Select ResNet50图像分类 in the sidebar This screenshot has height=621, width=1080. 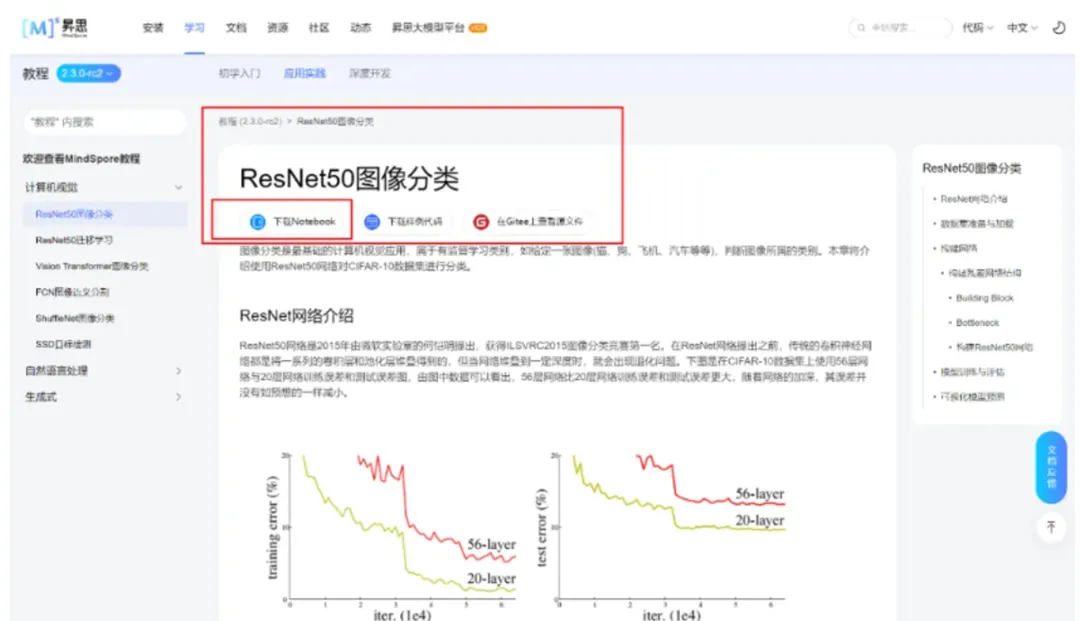tap(105, 214)
